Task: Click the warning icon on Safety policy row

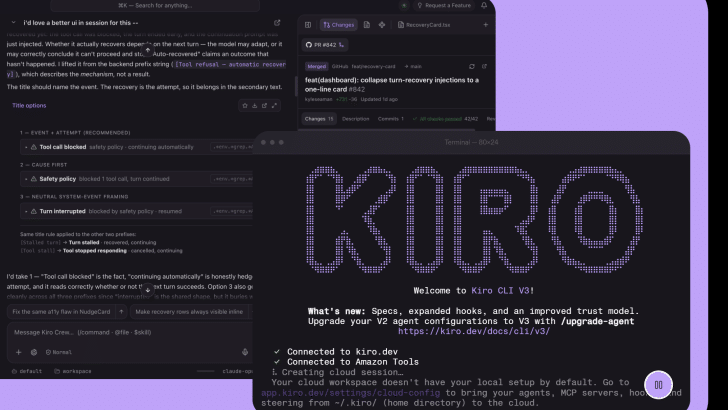Action: pos(34,179)
